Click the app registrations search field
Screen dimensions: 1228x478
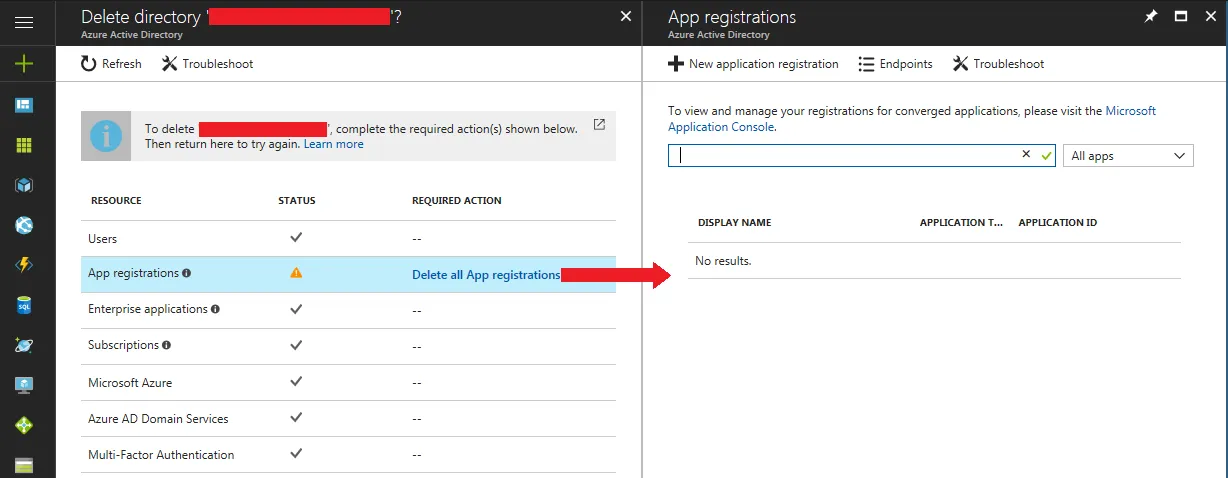tap(846, 156)
